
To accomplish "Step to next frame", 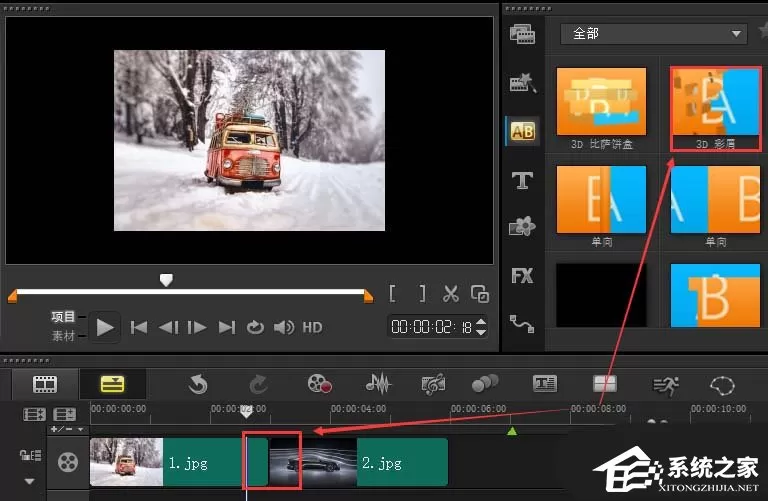I will (x=197, y=327).
